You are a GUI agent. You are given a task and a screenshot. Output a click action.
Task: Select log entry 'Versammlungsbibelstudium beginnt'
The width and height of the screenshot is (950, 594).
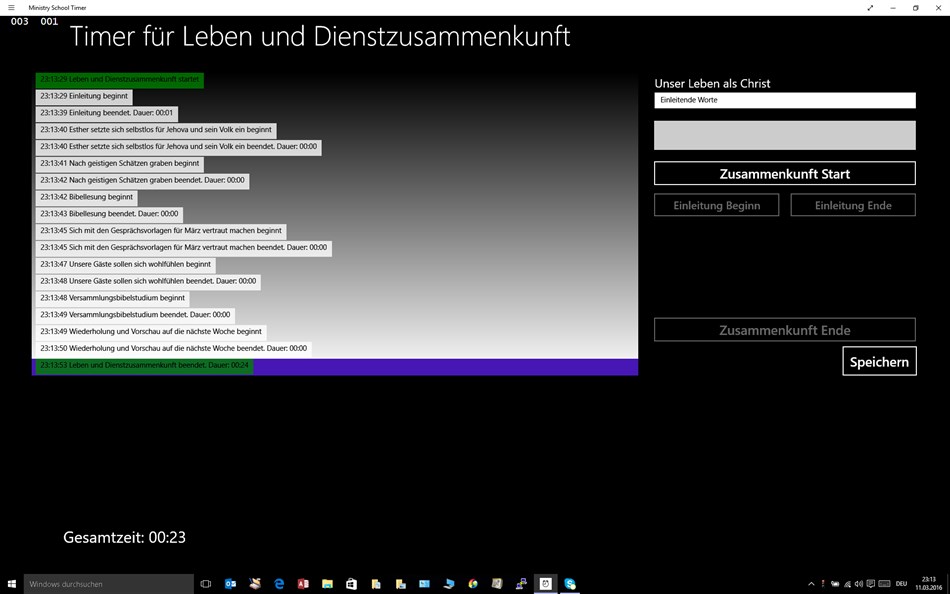(113, 298)
